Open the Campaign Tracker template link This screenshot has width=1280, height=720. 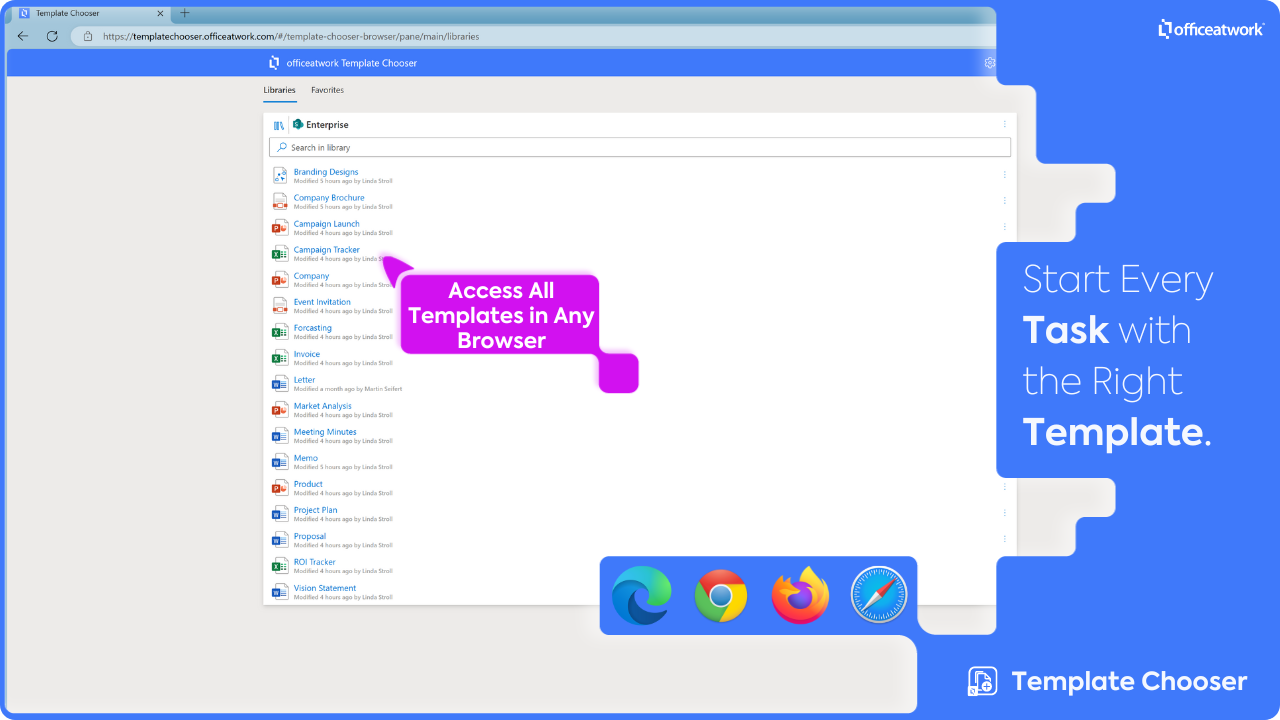pyautogui.click(x=326, y=250)
